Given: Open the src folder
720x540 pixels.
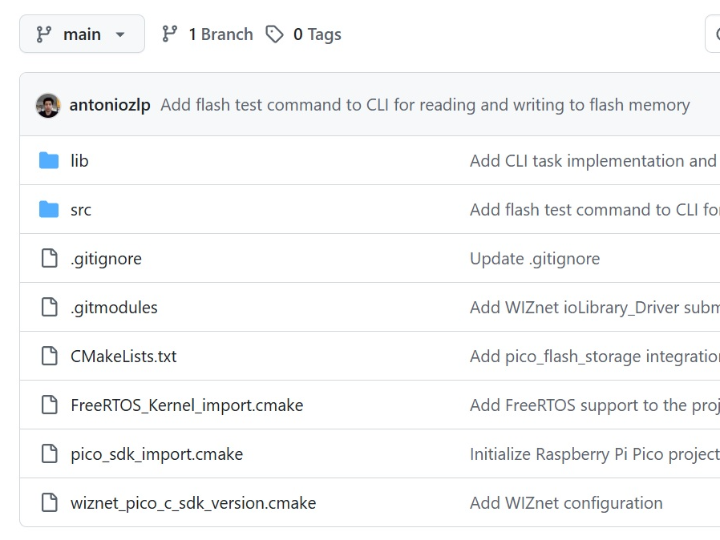Looking at the screenshot, I should [x=81, y=209].
